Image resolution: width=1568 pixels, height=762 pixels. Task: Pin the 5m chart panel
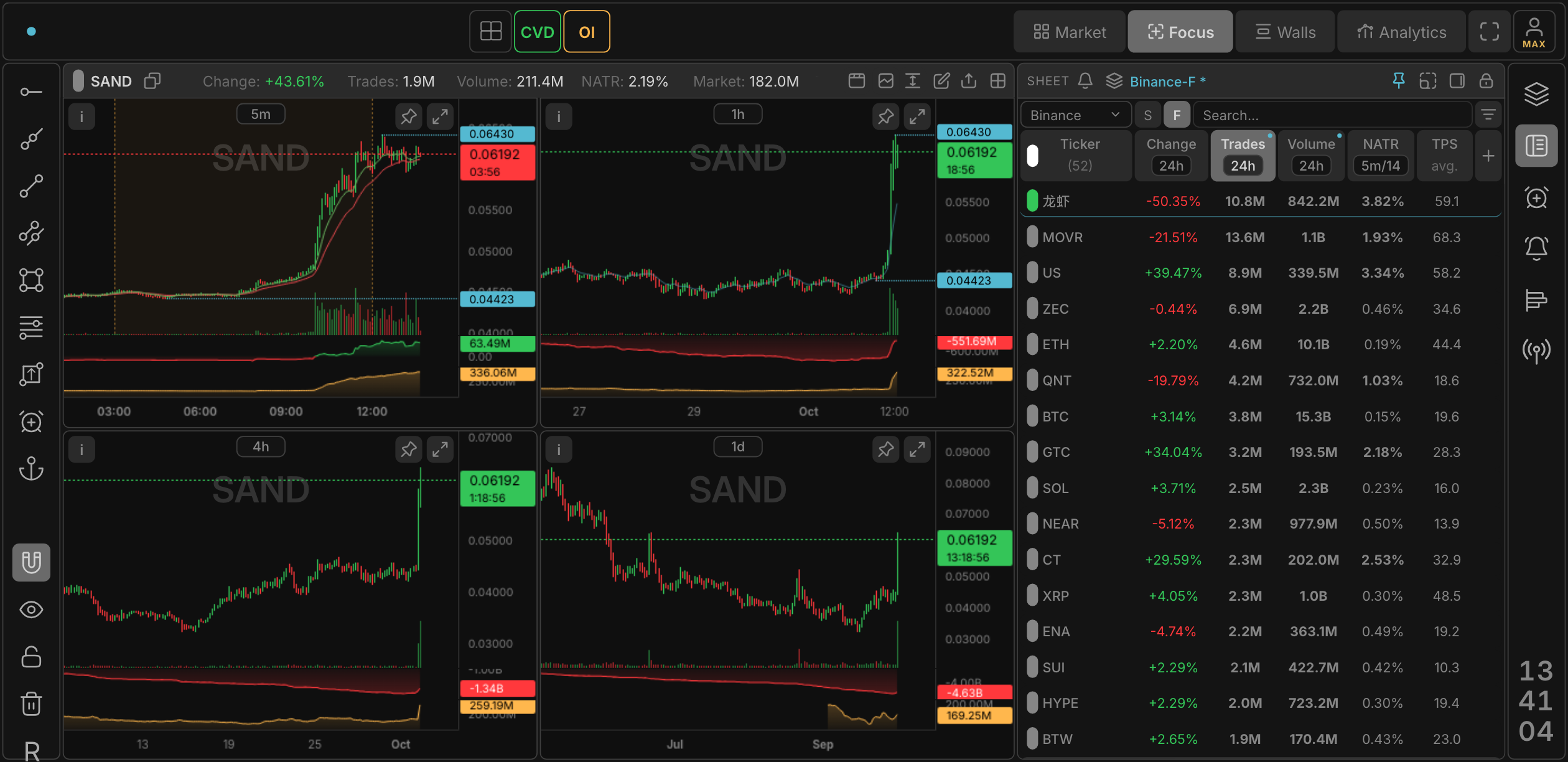point(409,116)
